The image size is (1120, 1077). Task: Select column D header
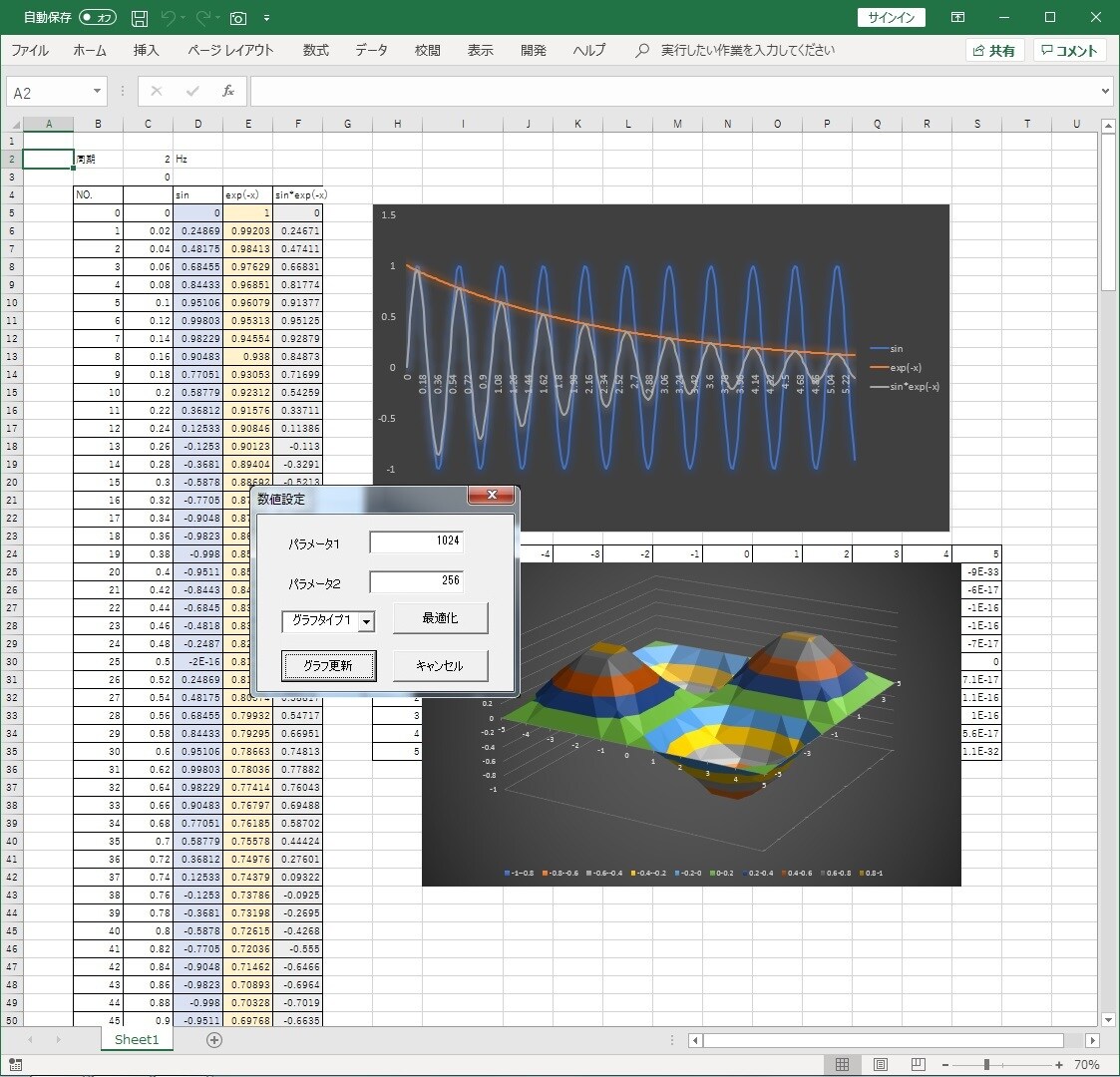pyautogui.click(x=197, y=124)
